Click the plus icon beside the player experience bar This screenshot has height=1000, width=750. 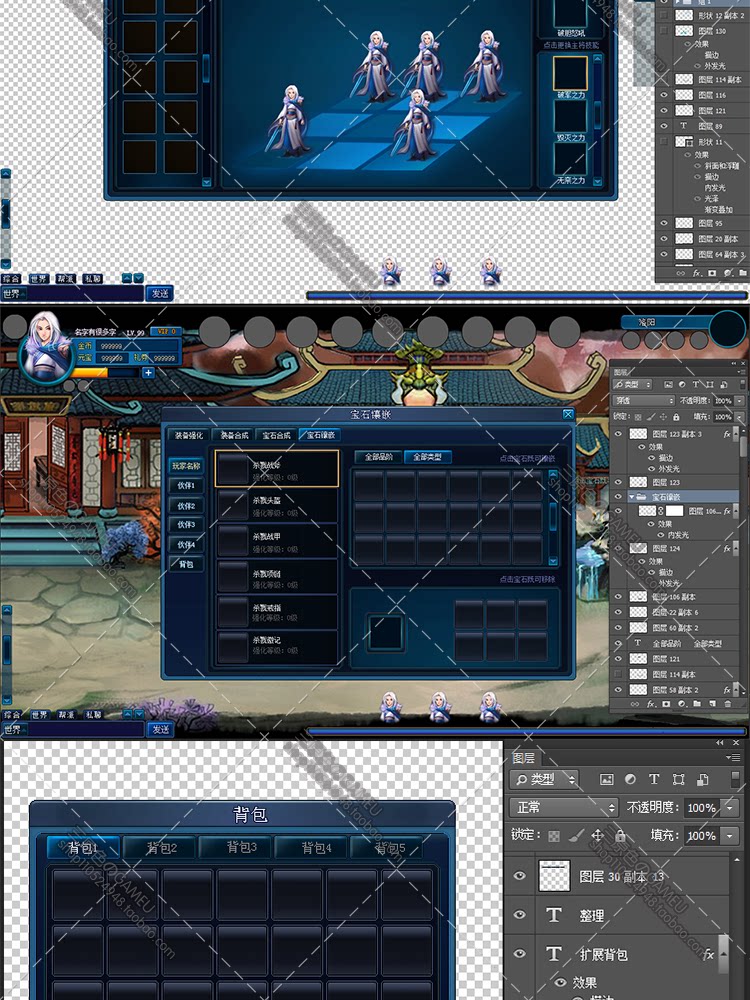pos(148,372)
